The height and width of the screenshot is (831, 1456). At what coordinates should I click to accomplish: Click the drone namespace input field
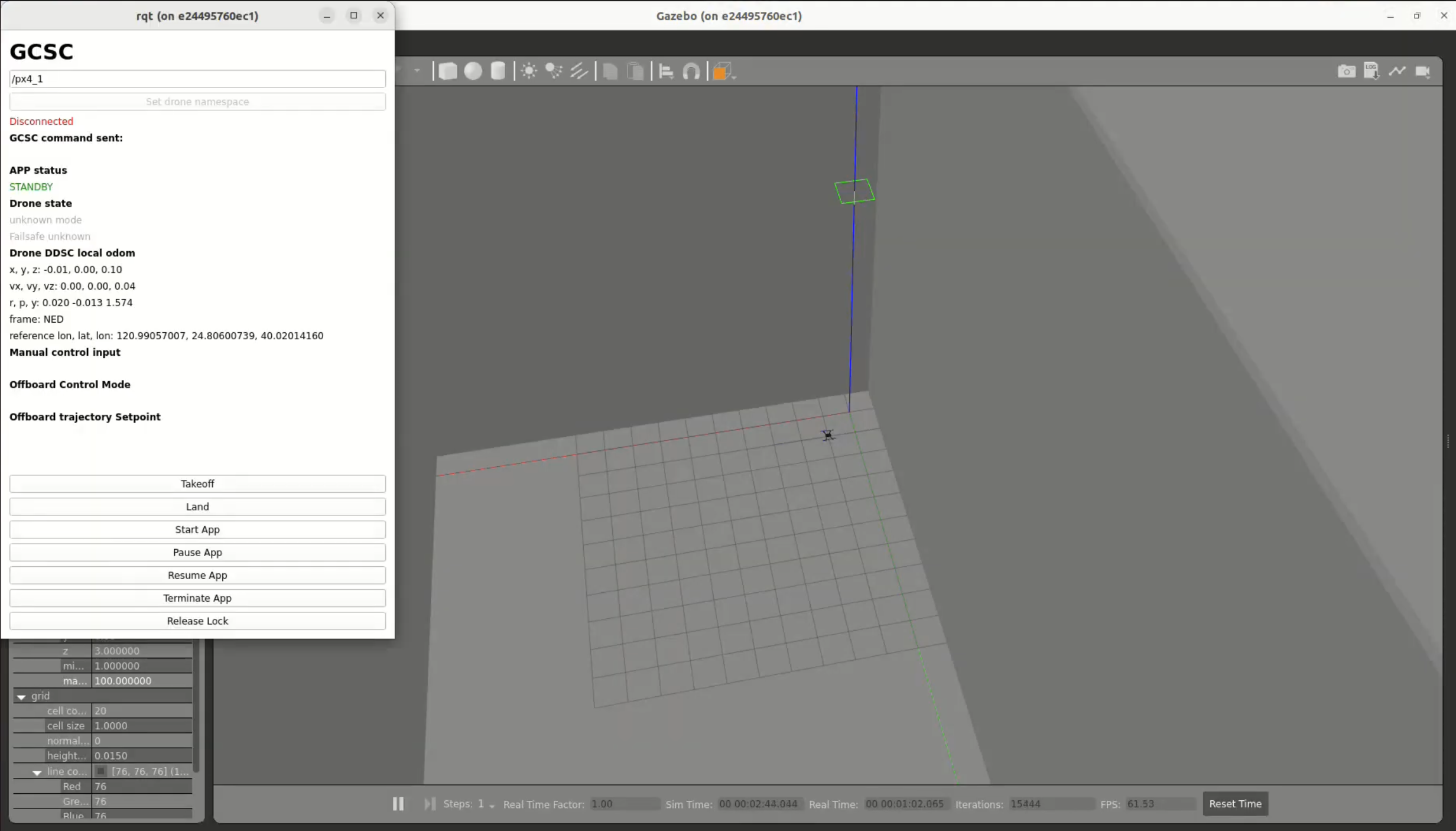click(197, 79)
